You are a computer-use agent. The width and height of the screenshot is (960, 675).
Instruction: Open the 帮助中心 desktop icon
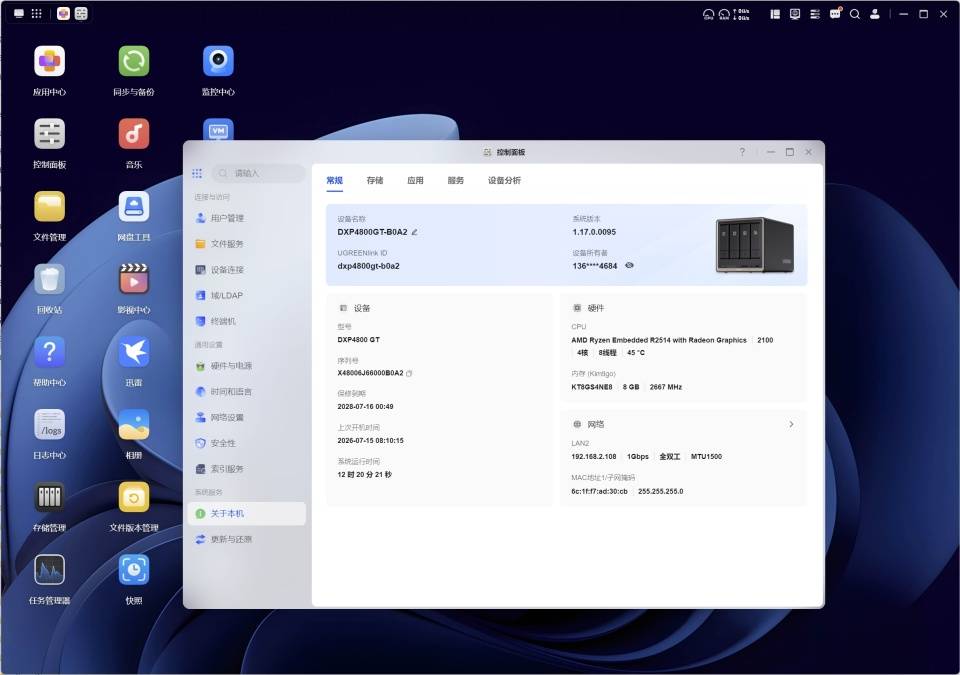pyautogui.click(x=50, y=352)
